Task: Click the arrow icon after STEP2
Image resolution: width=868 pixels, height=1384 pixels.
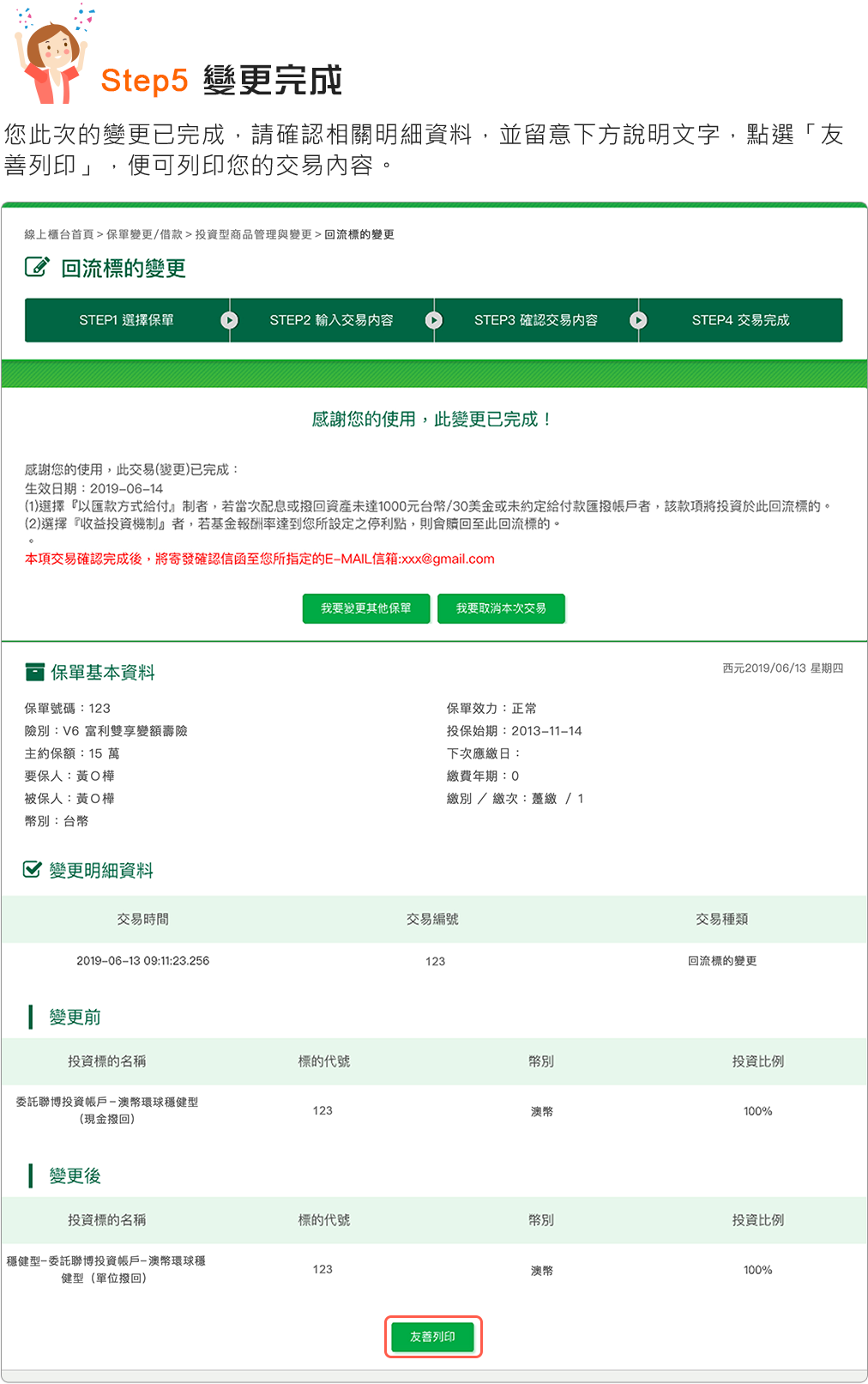Action: pyautogui.click(x=434, y=320)
